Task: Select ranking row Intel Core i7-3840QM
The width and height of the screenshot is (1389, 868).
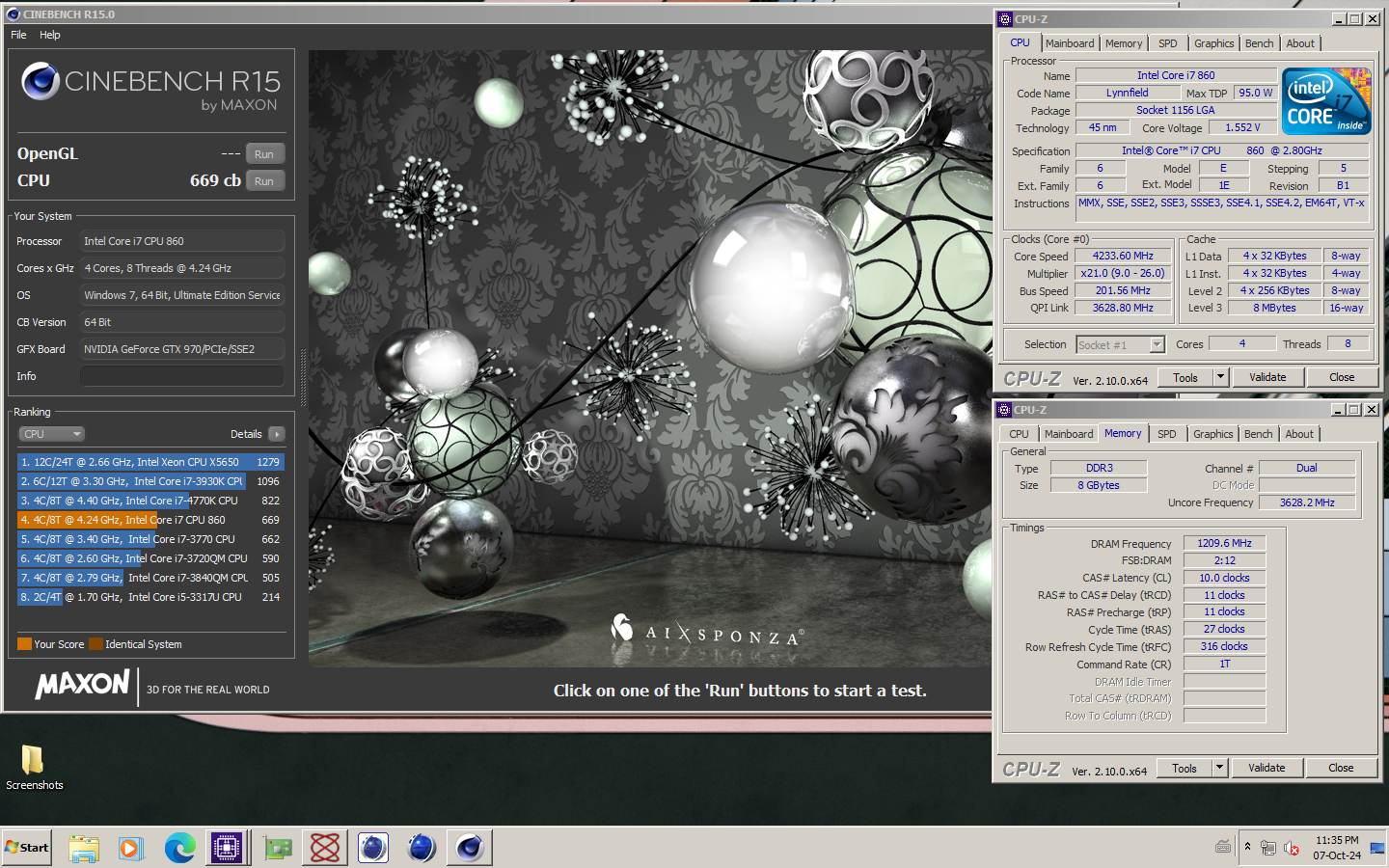Action: tap(150, 578)
